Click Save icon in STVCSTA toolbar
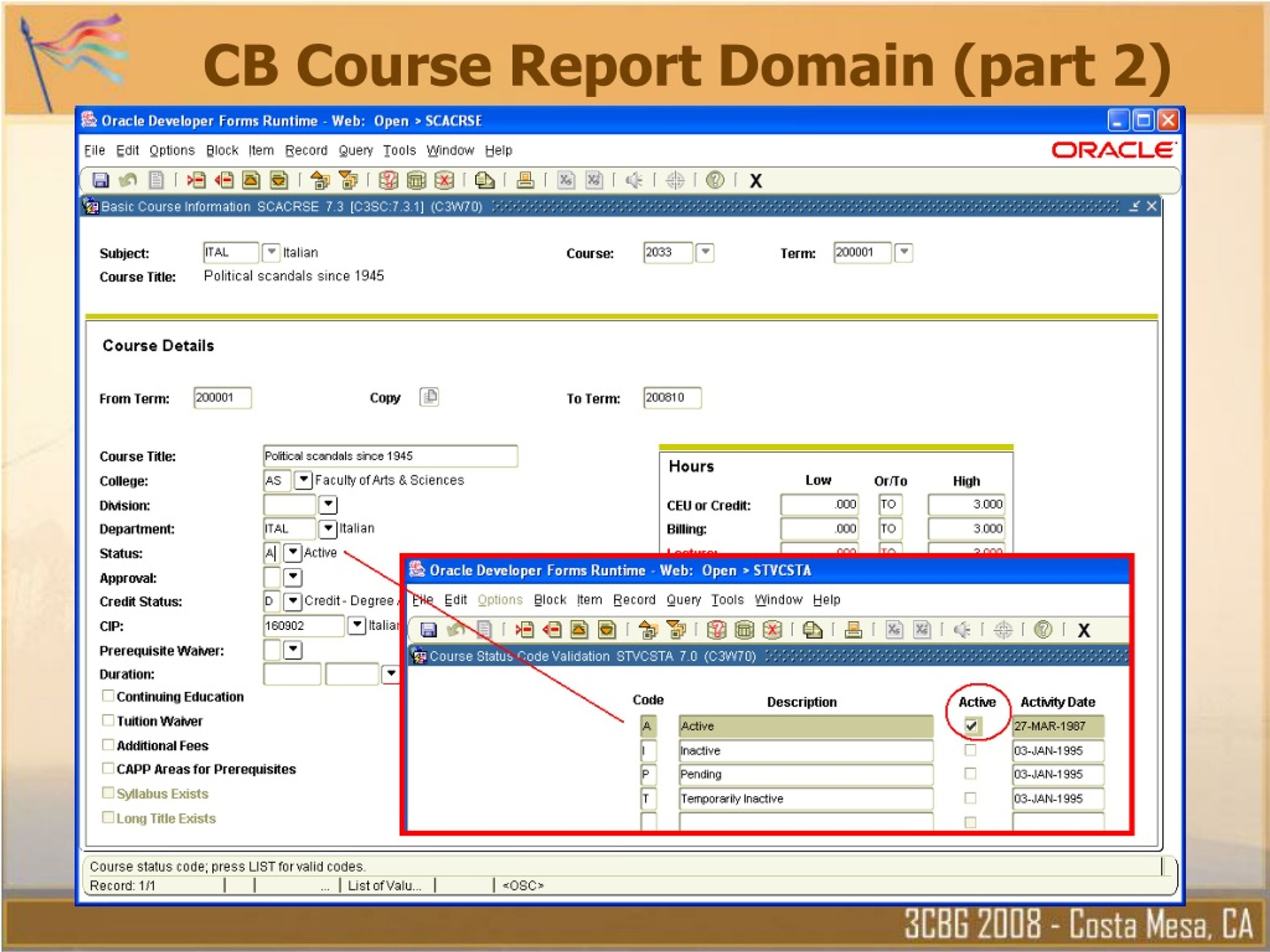 pos(429,630)
